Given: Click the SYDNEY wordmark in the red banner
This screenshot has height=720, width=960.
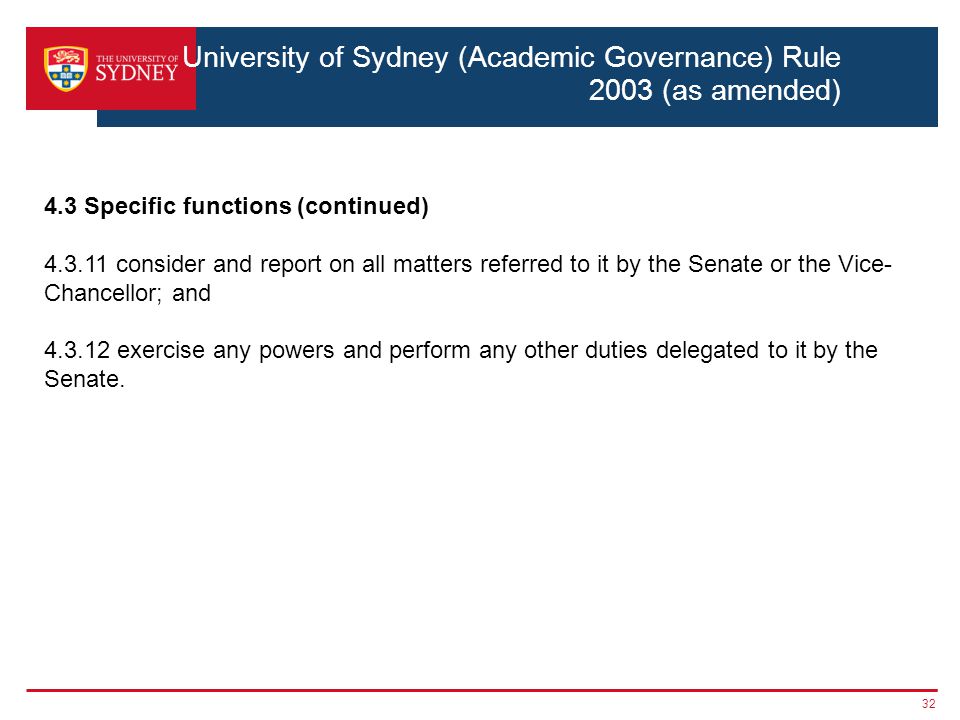Looking at the screenshot, I should click(x=137, y=73).
